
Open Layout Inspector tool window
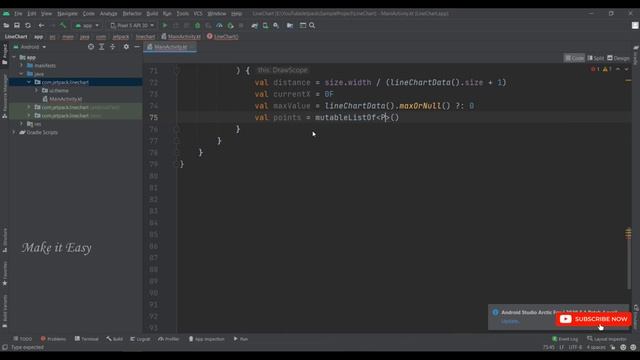click(607, 339)
